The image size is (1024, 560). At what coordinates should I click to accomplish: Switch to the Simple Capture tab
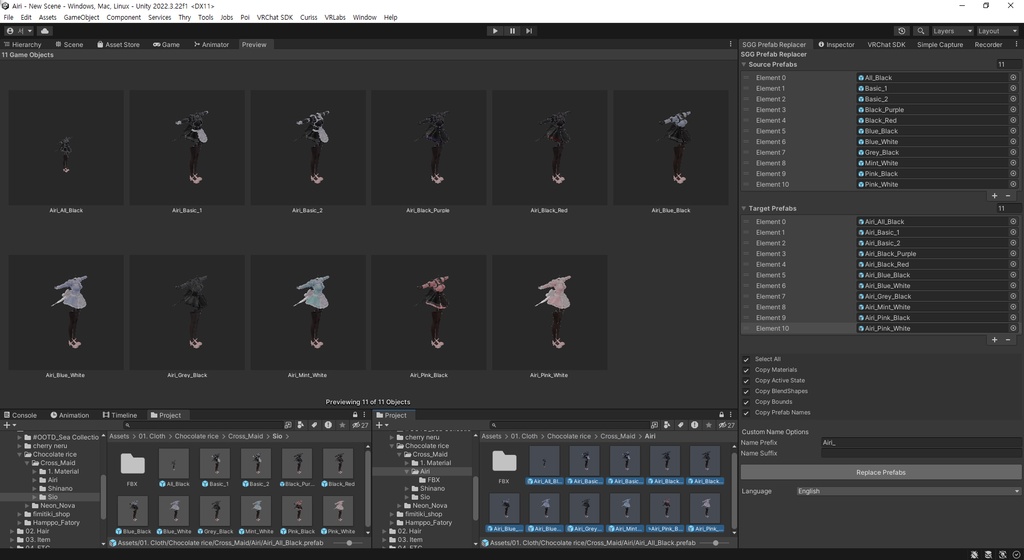[x=940, y=44]
